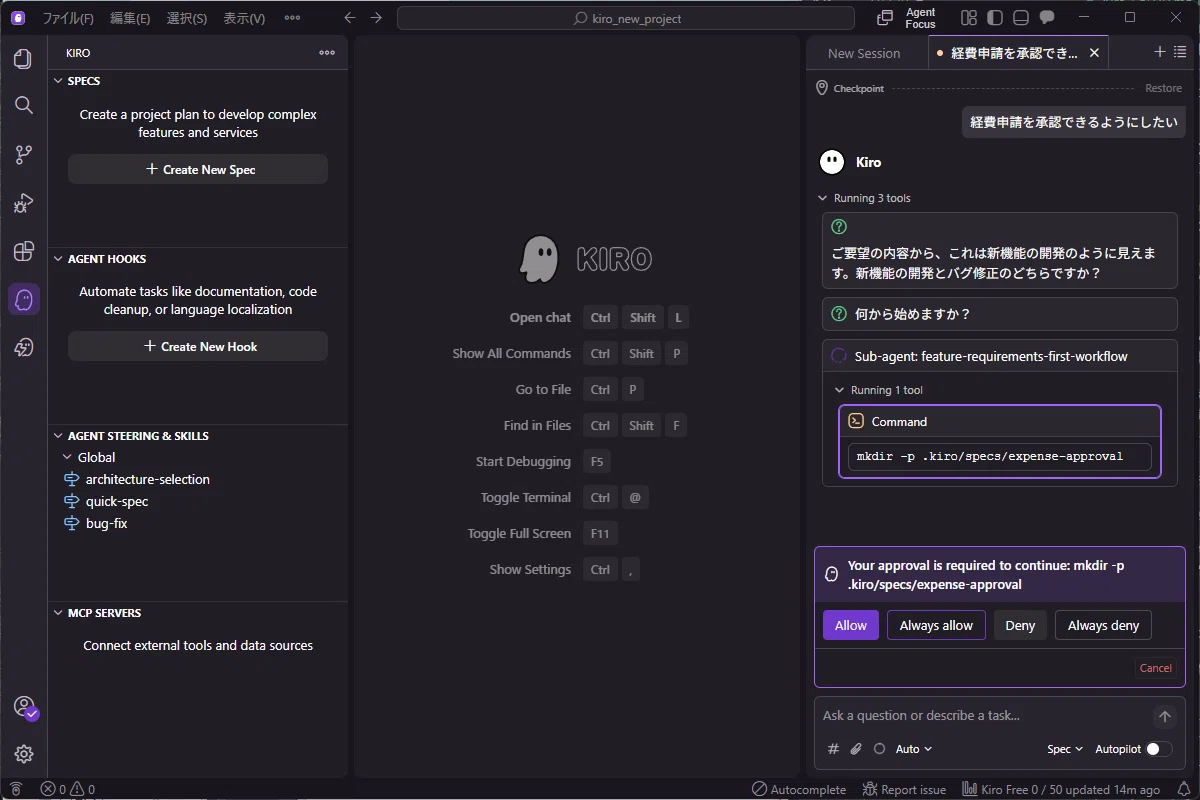Send message with the up arrow button
The width and height of the screenshot is (1200, 800).
1164,716
